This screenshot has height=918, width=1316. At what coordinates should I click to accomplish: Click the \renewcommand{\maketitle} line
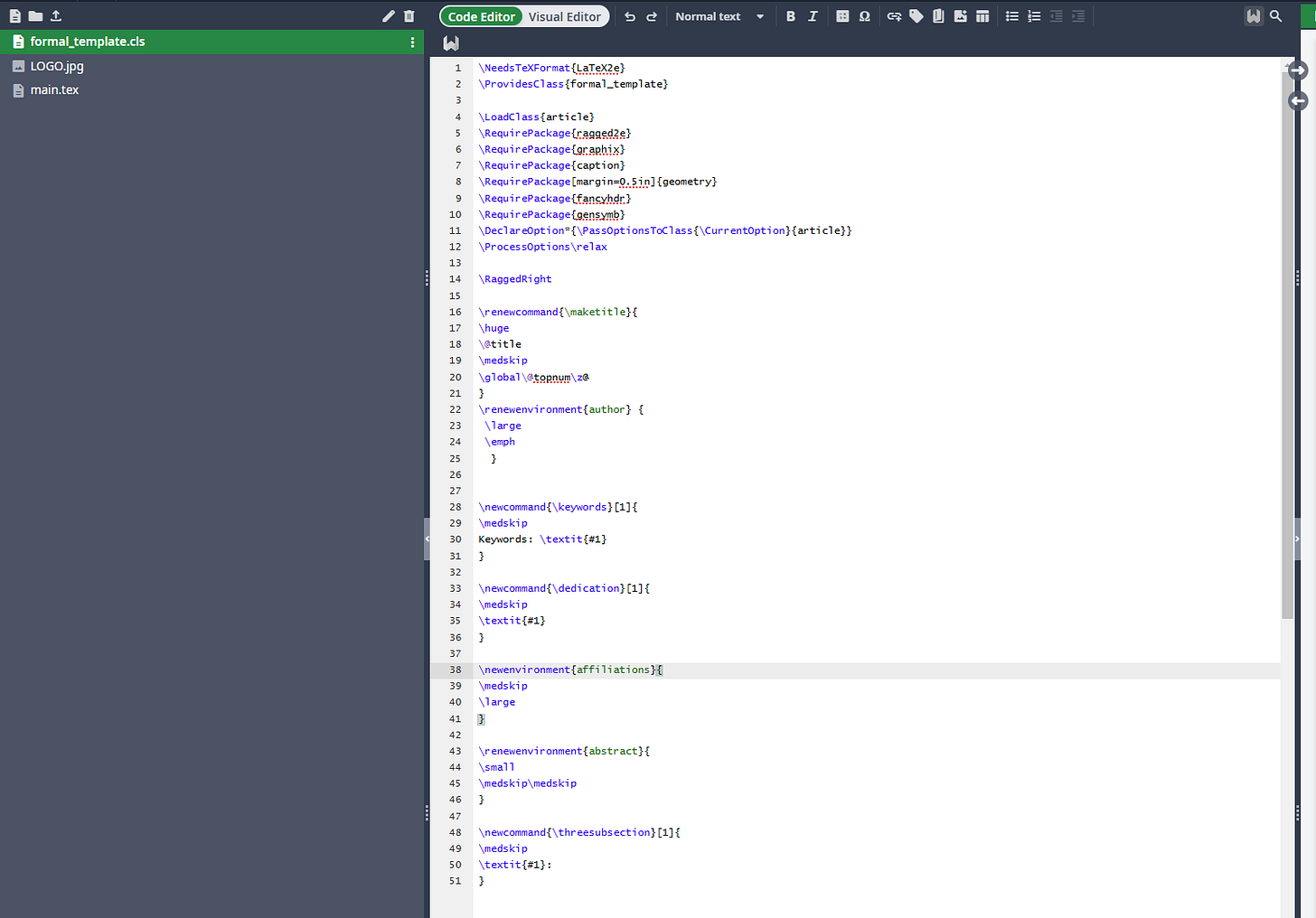point(558,312)
